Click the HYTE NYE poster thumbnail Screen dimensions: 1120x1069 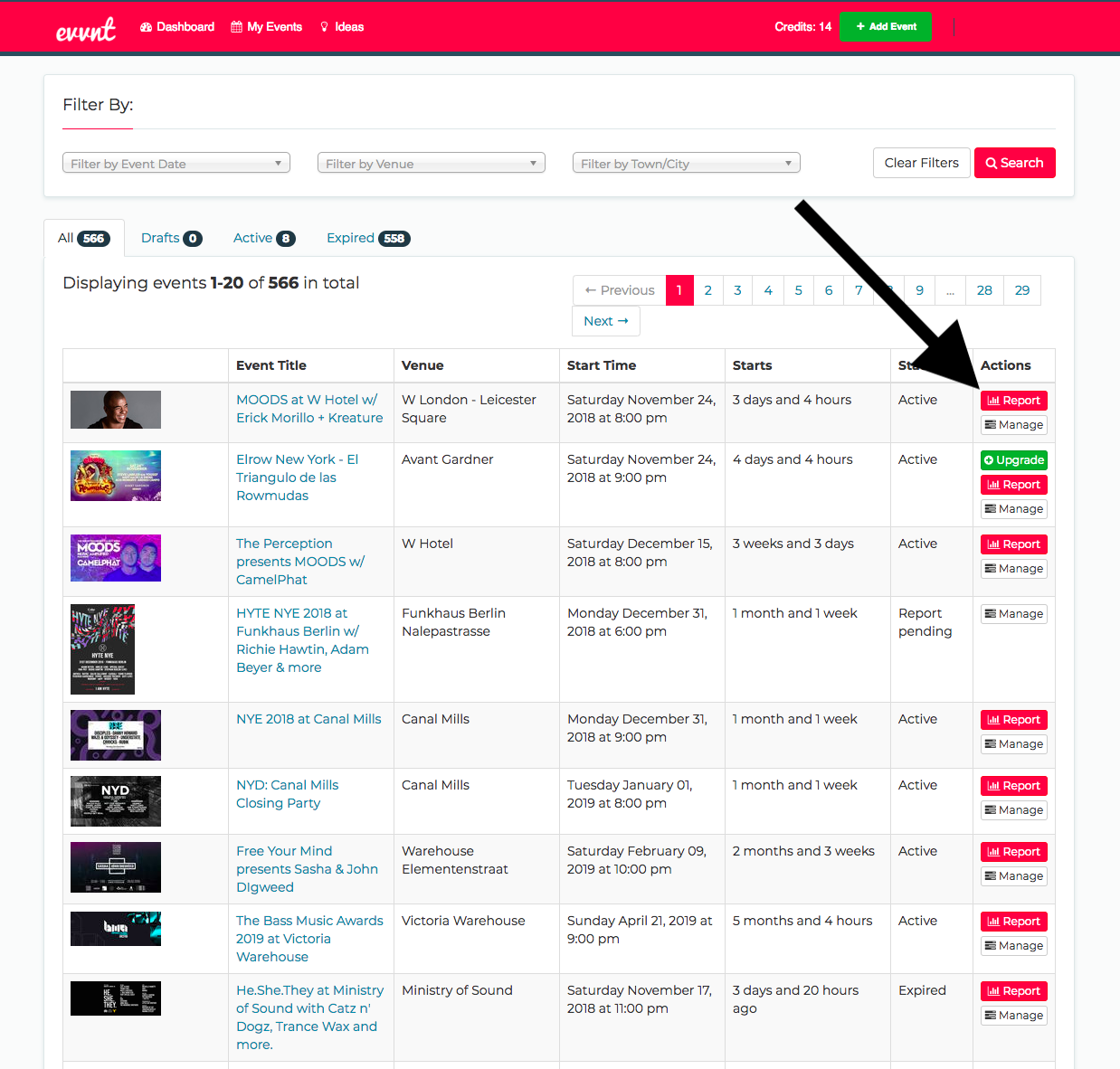tap(102, 649)
